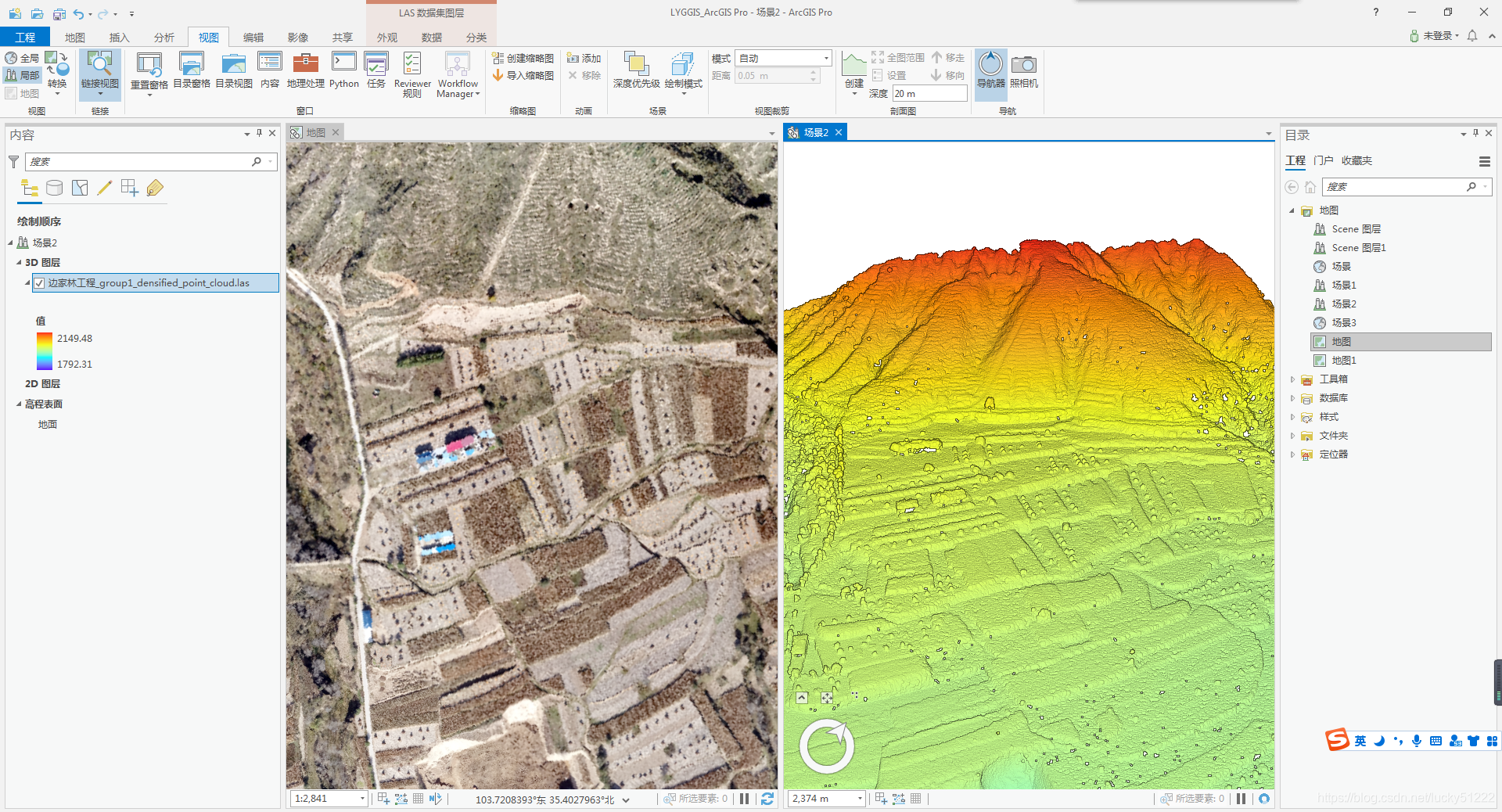The image size is (1502, 812).
Task: Toggle auto-hide pin on 目录 pane
Action: (x=1475, y=134)
